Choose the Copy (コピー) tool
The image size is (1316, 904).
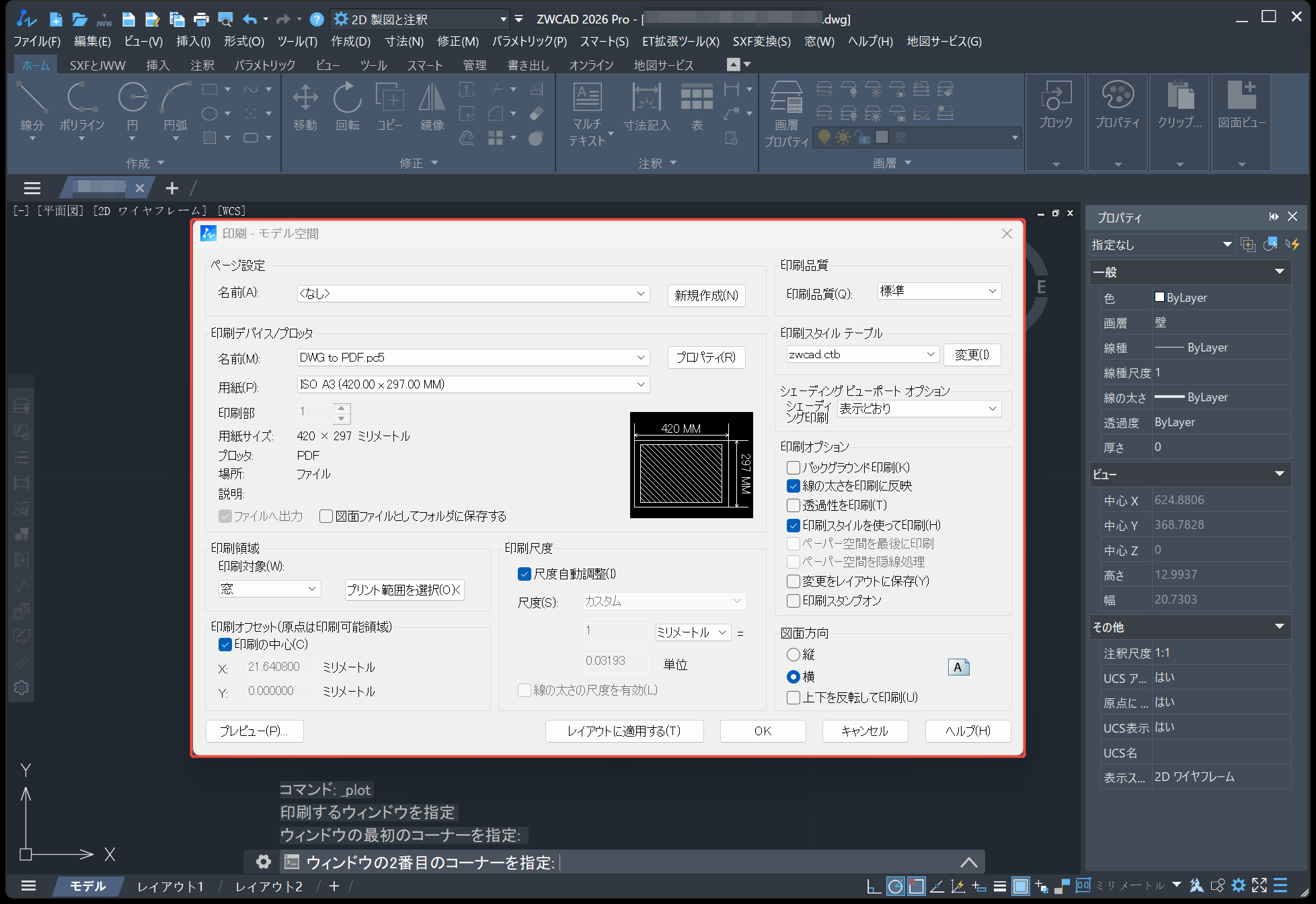tap(389, 108)
